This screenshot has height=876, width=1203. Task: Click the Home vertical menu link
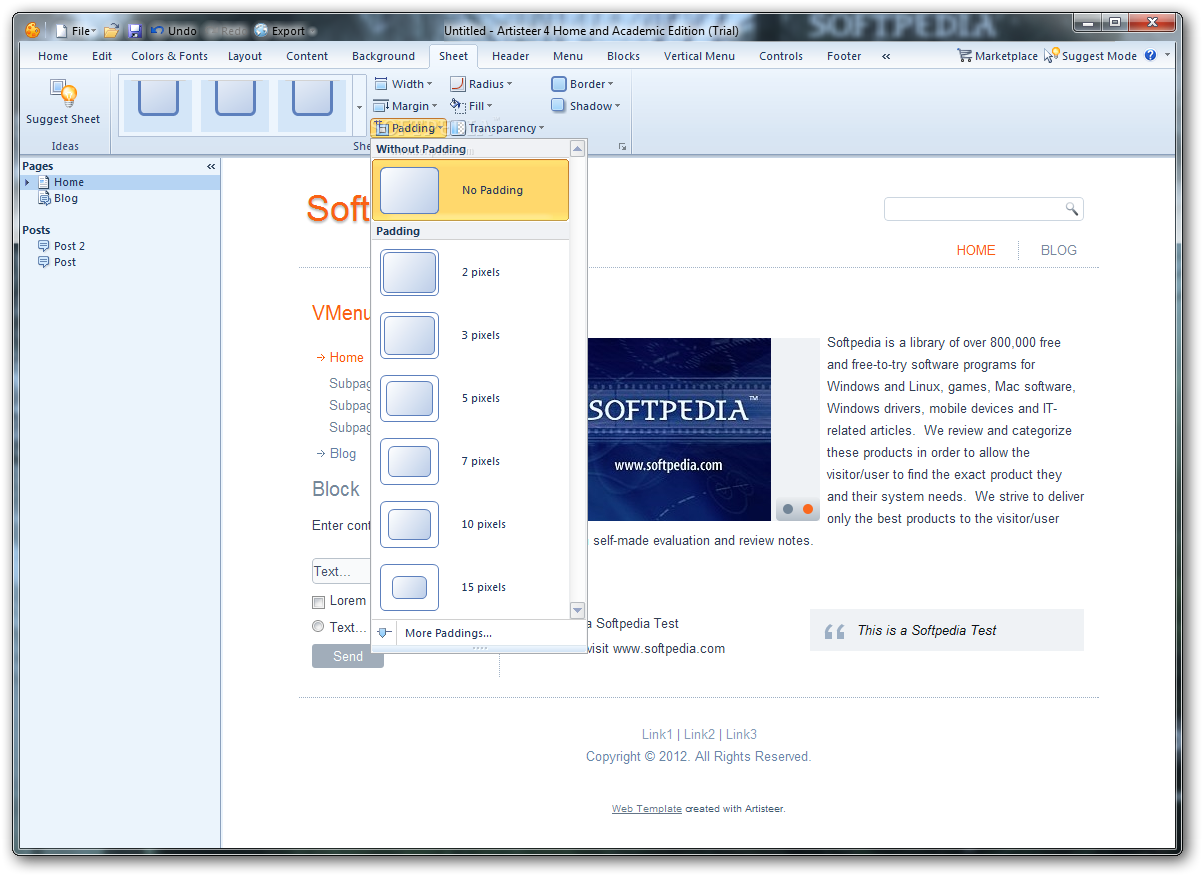(x=346, y=357)
